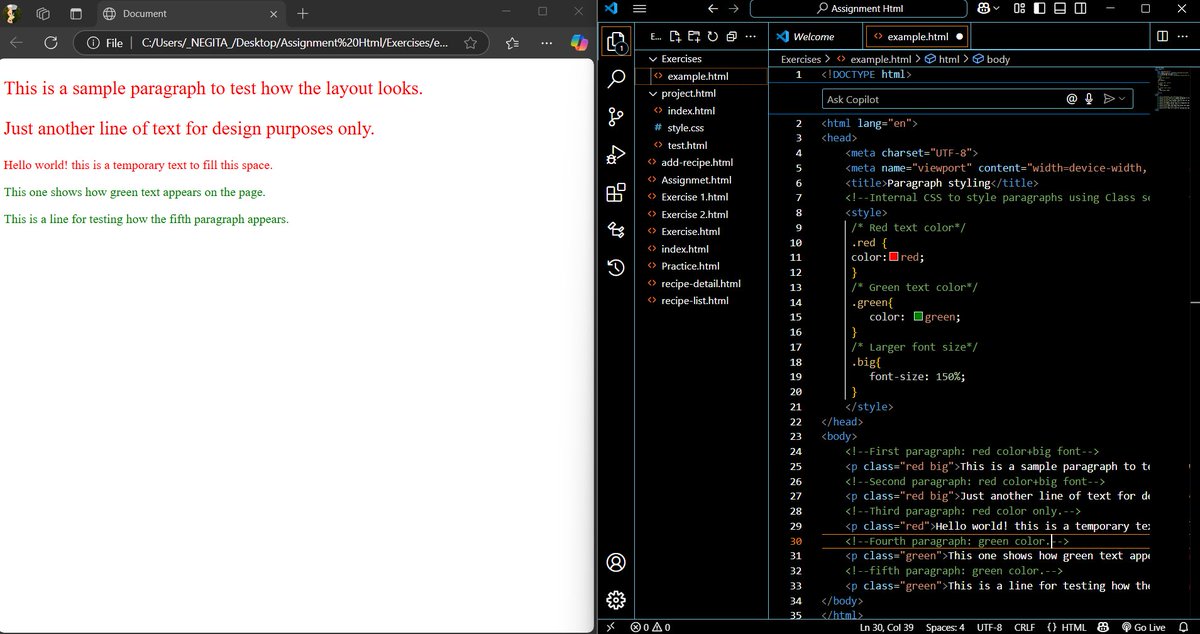1200x634 pixels.
Task: Open Source Control view
Action: coord(616,117)
